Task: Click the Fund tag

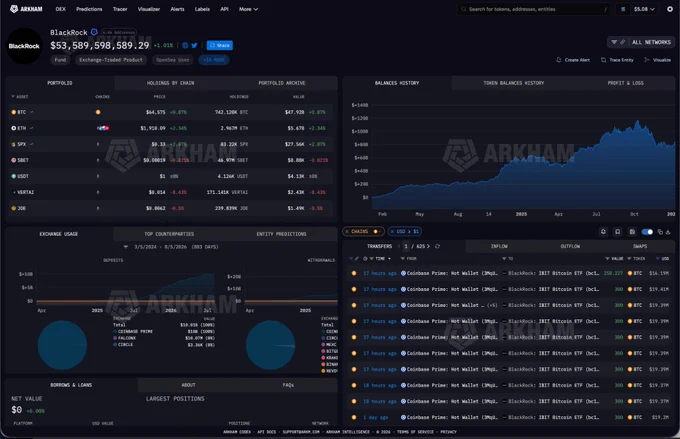Action: click(x=60, y=60)
